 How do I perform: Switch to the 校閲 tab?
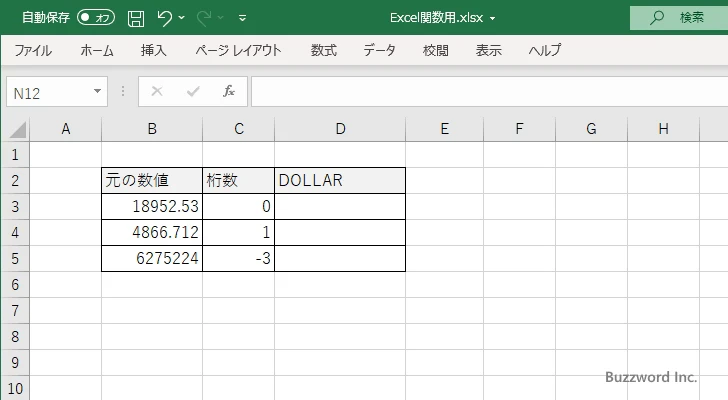(436, 50)
